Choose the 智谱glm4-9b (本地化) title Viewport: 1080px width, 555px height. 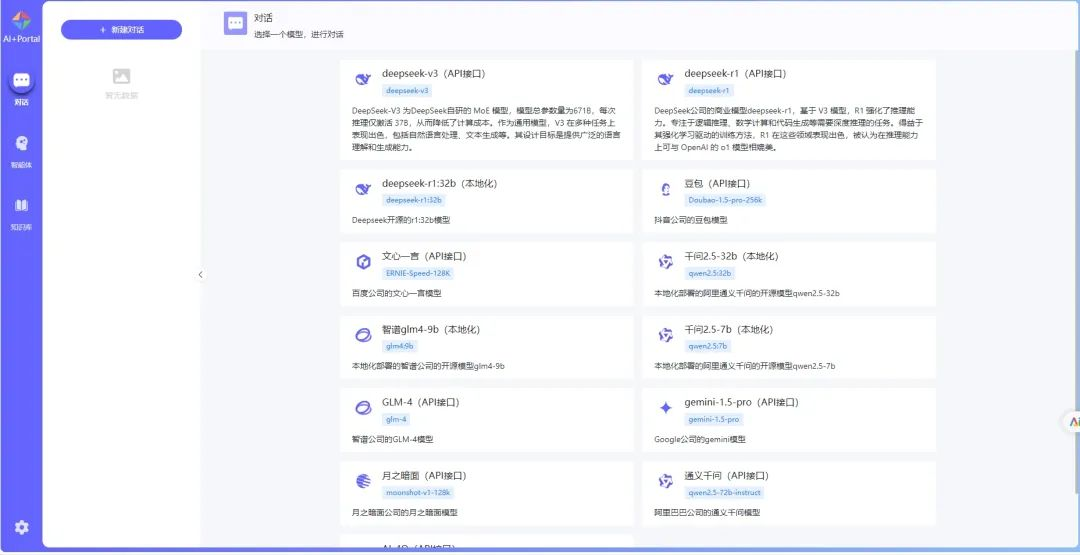tap(431, 329)
